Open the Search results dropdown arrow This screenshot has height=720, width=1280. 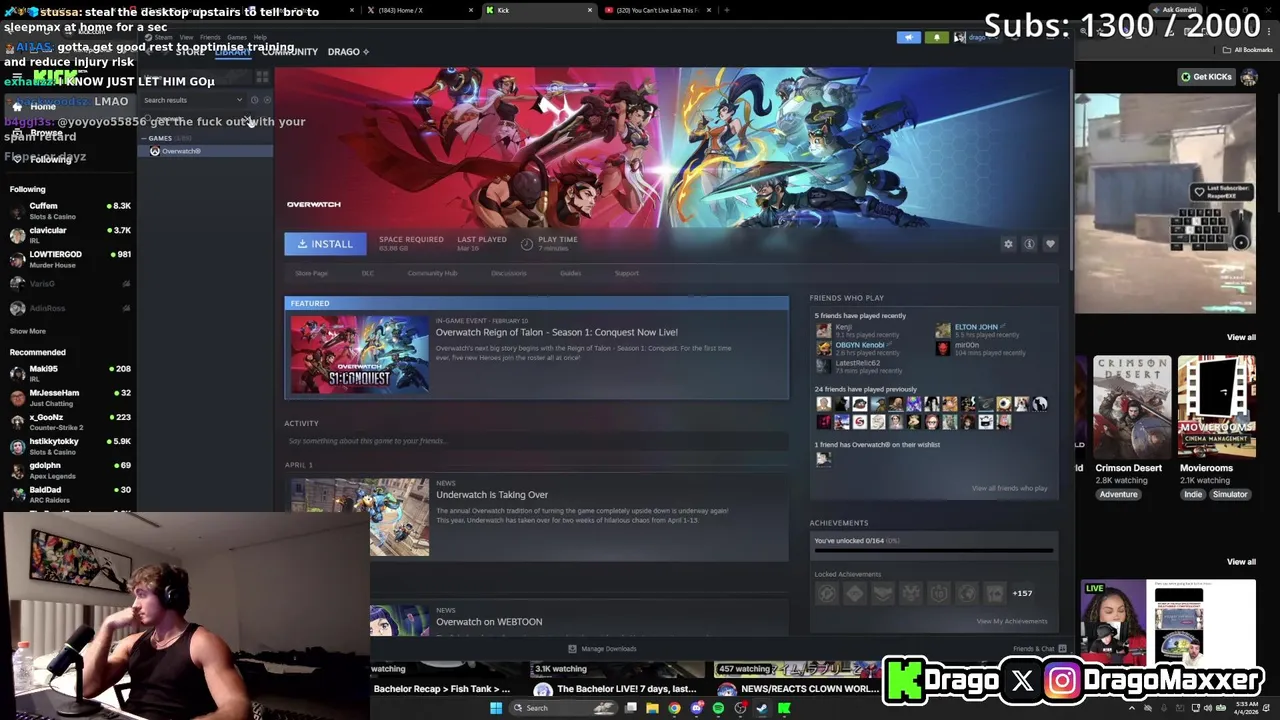[239, 100]
